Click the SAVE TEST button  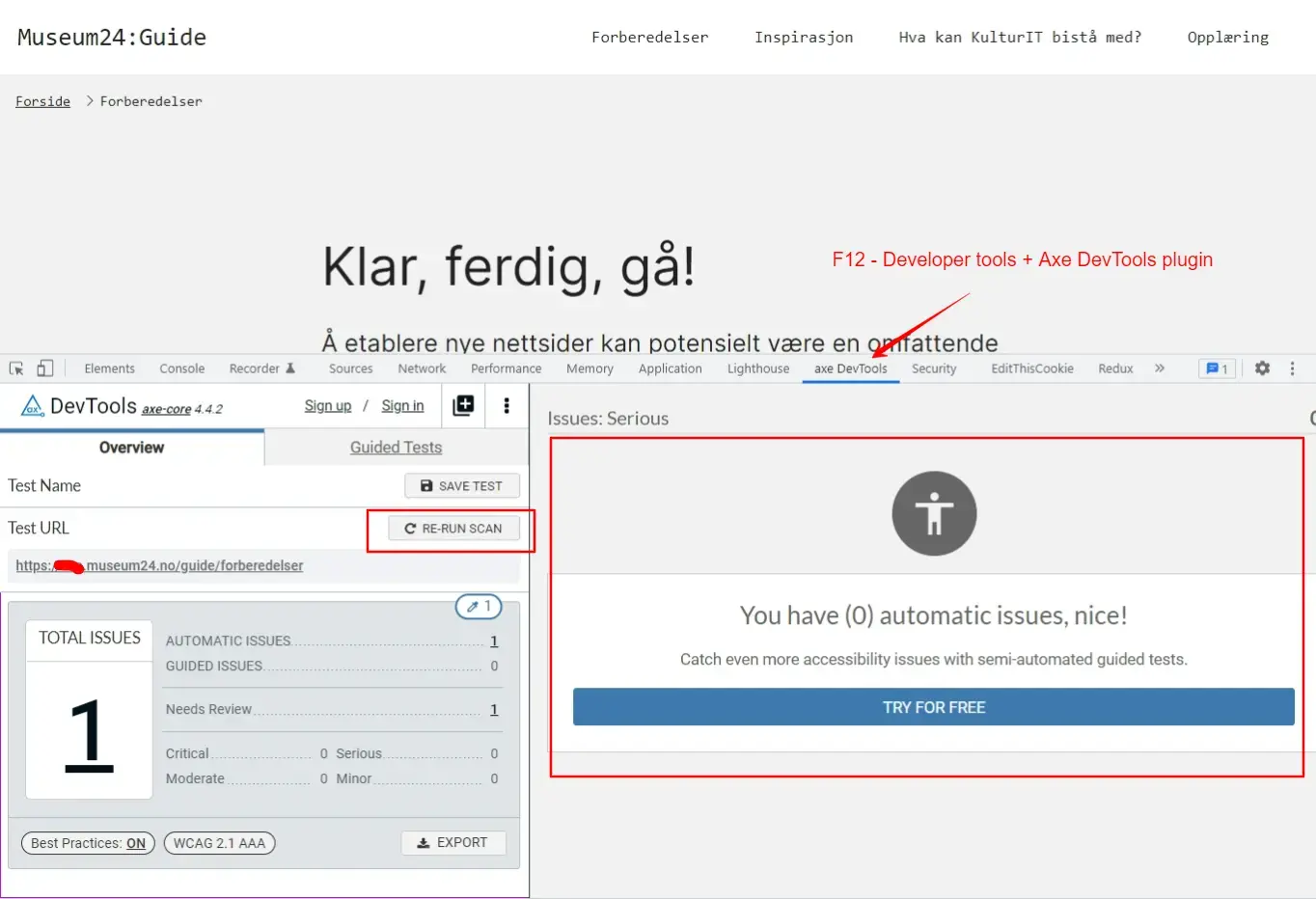coord(462,486)
